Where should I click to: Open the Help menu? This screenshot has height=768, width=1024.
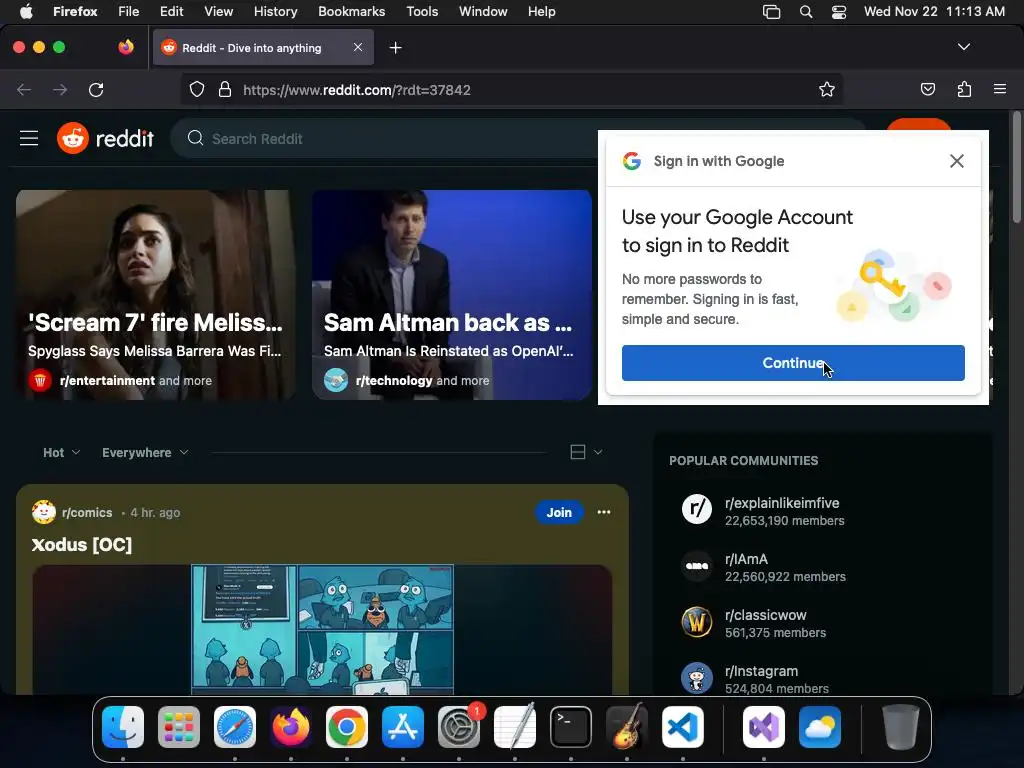[541, 11]
